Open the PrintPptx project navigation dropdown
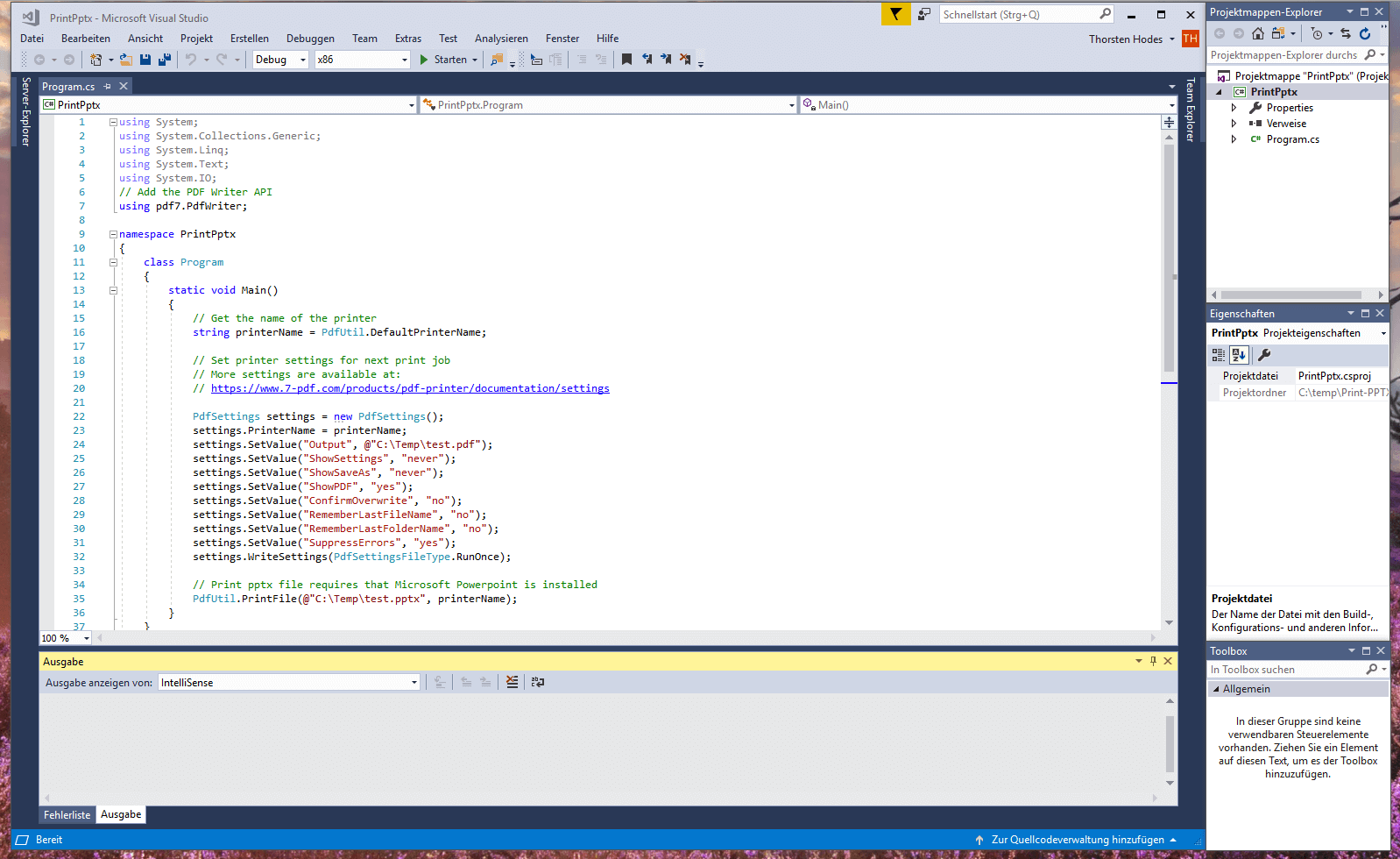This screenshot has height=859, width=1400. pos(229,105)
